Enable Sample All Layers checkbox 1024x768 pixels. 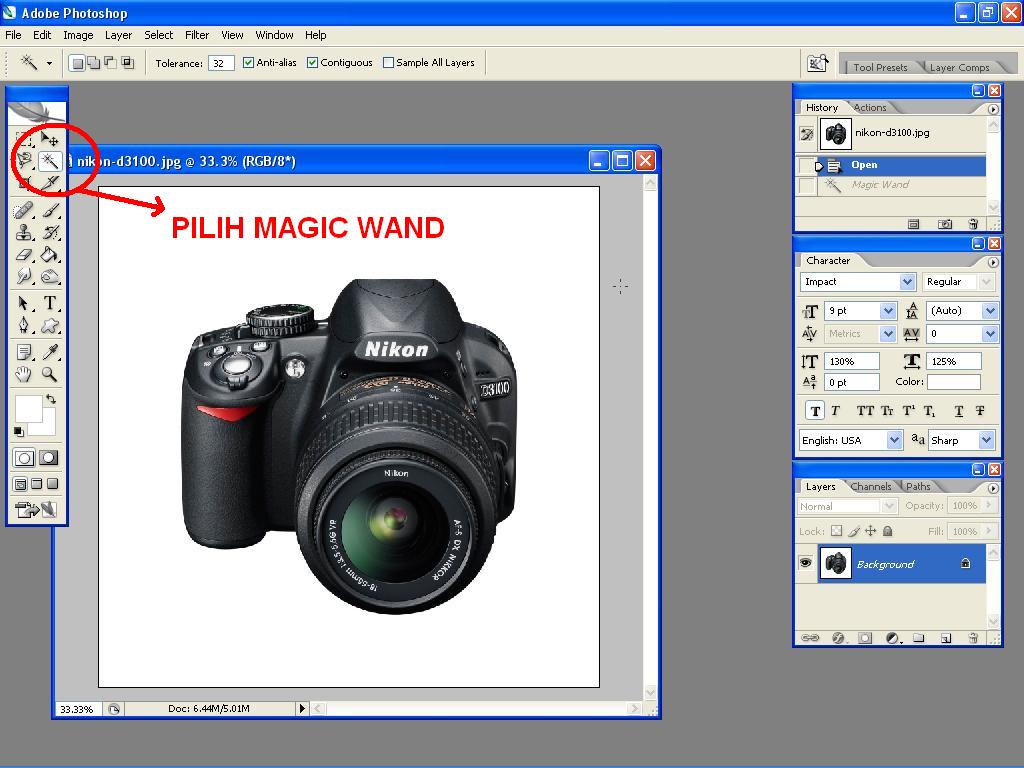pyautogui.click(x=389, y=63)
